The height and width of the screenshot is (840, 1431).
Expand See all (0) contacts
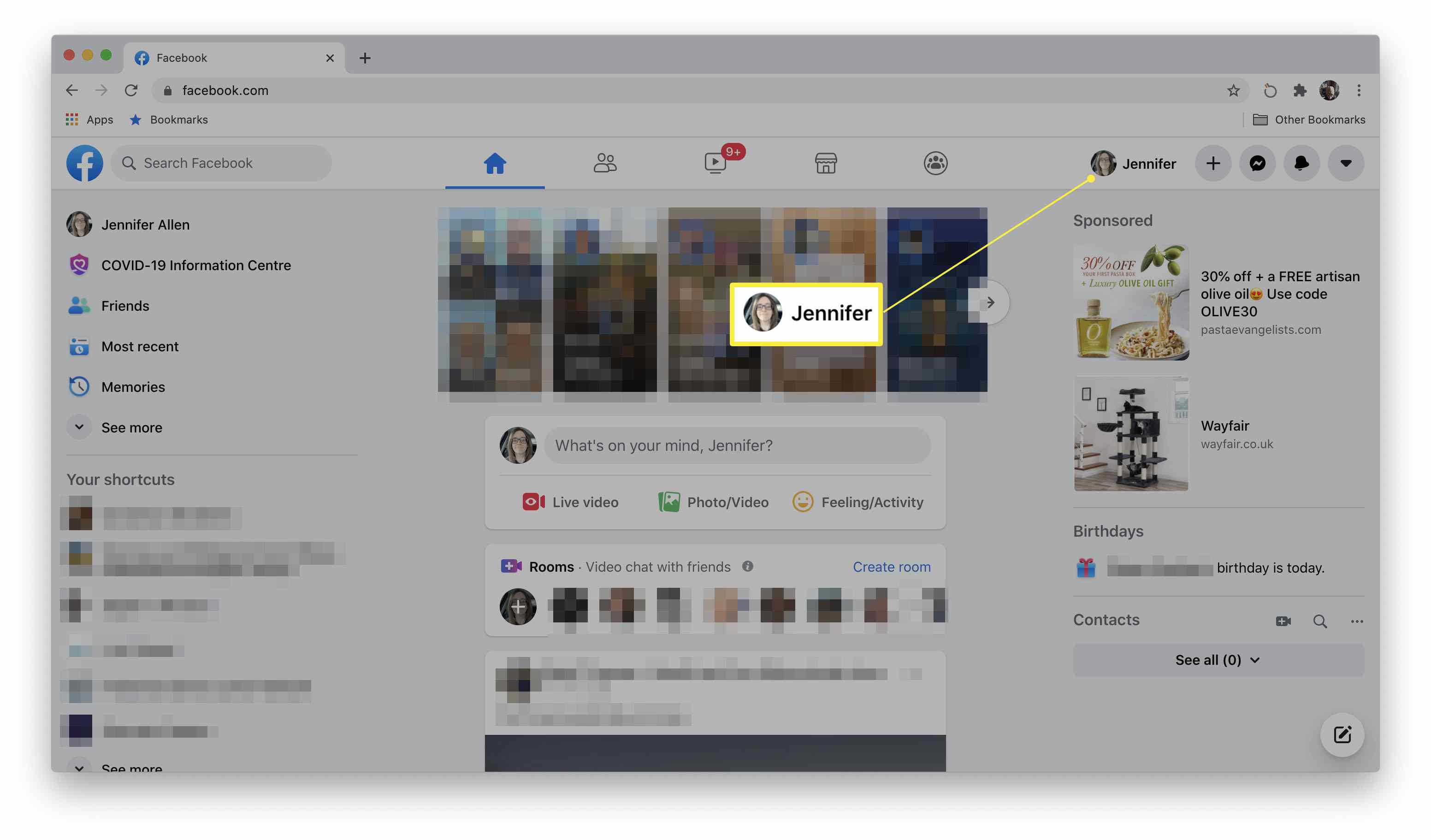tap(1218, 661)
